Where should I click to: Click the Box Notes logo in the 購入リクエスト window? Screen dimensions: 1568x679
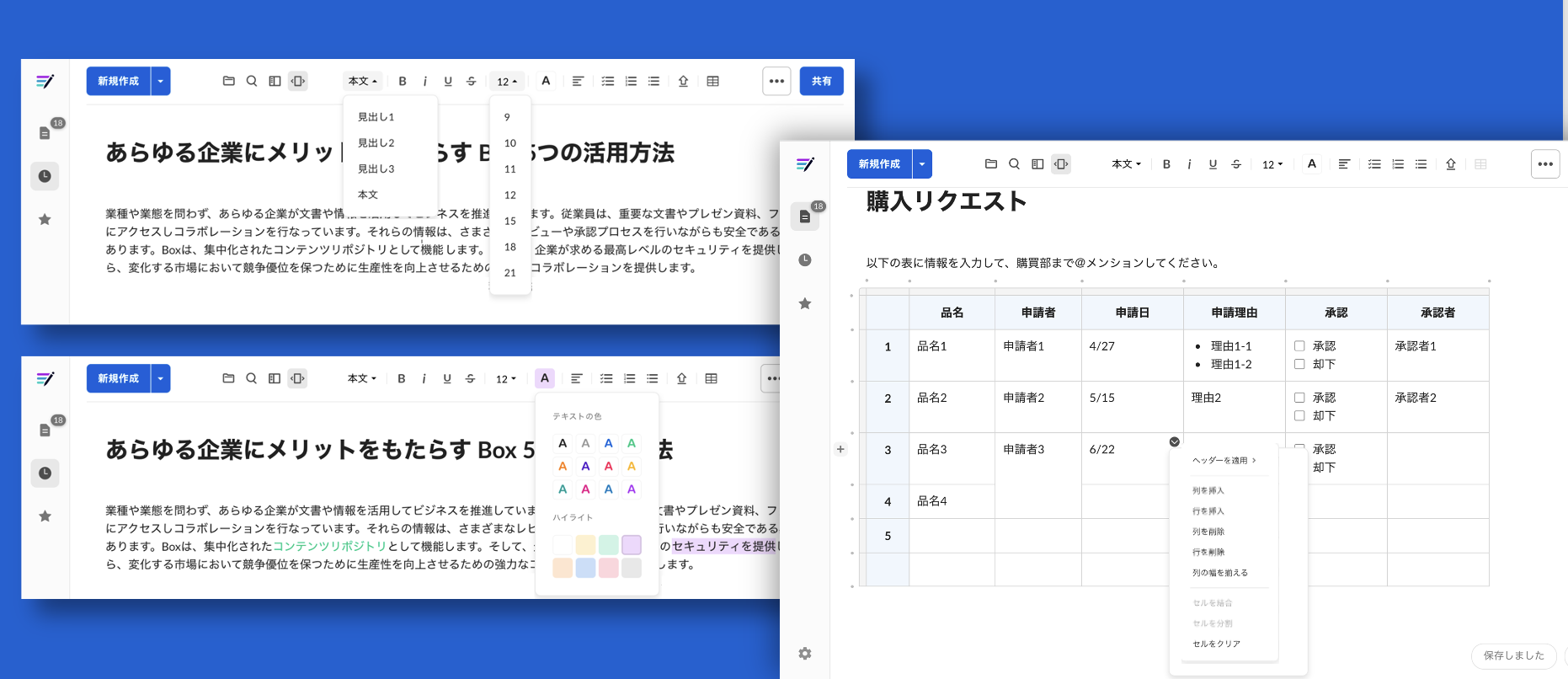tap(805, 164)
